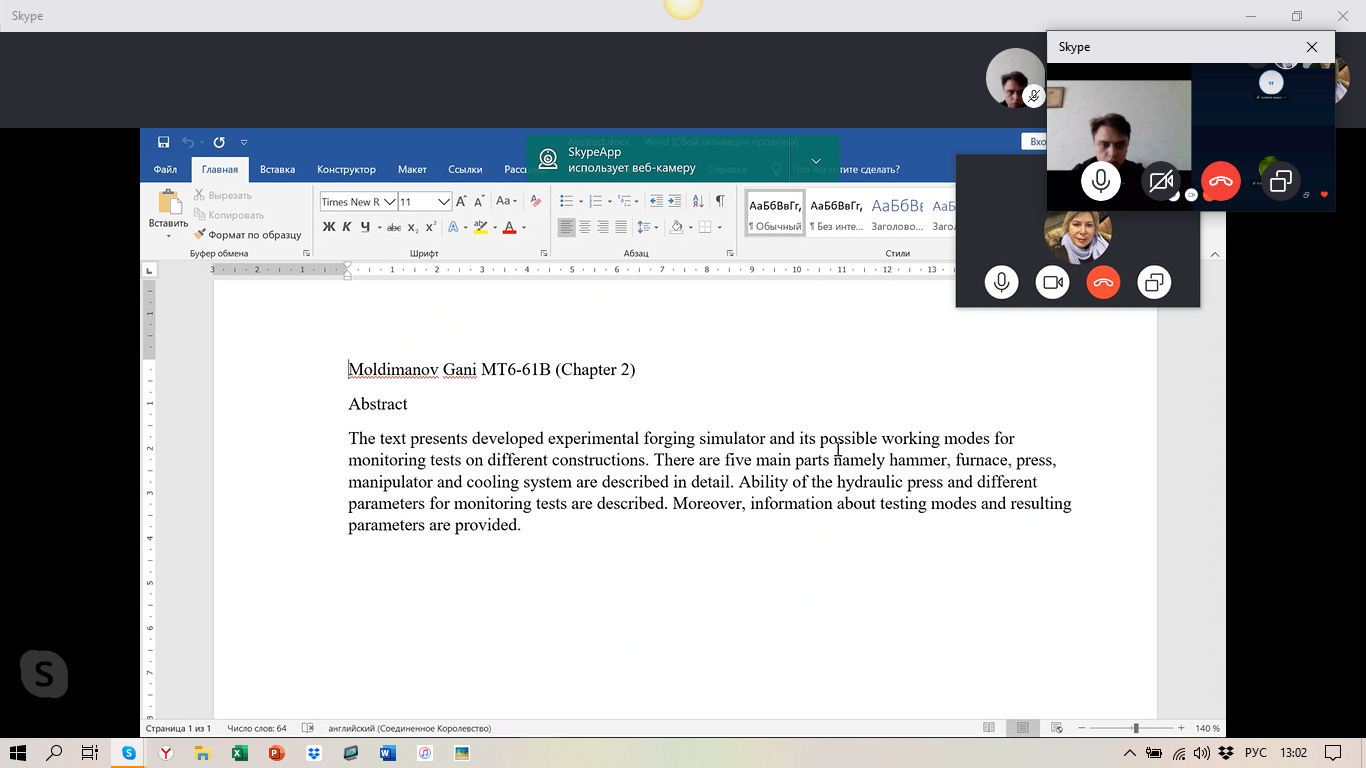1366x768 pixels.
Task: Apply strikethrough (abc) formatting
Action: pos(394,227)
